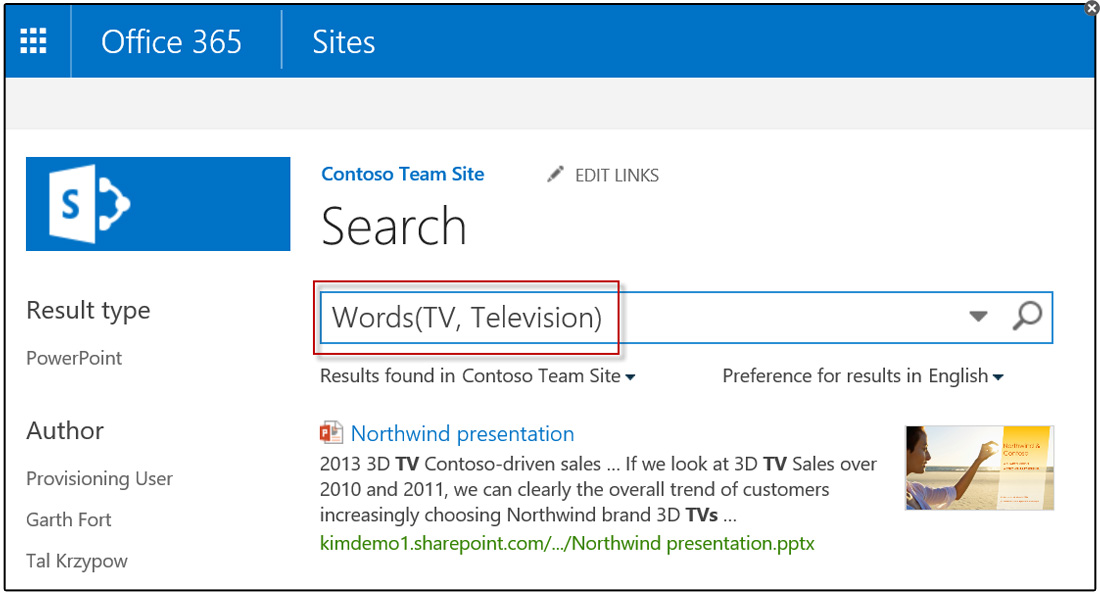Close the image overlay with X button

pyautogui.click(x=1092, y=8)
